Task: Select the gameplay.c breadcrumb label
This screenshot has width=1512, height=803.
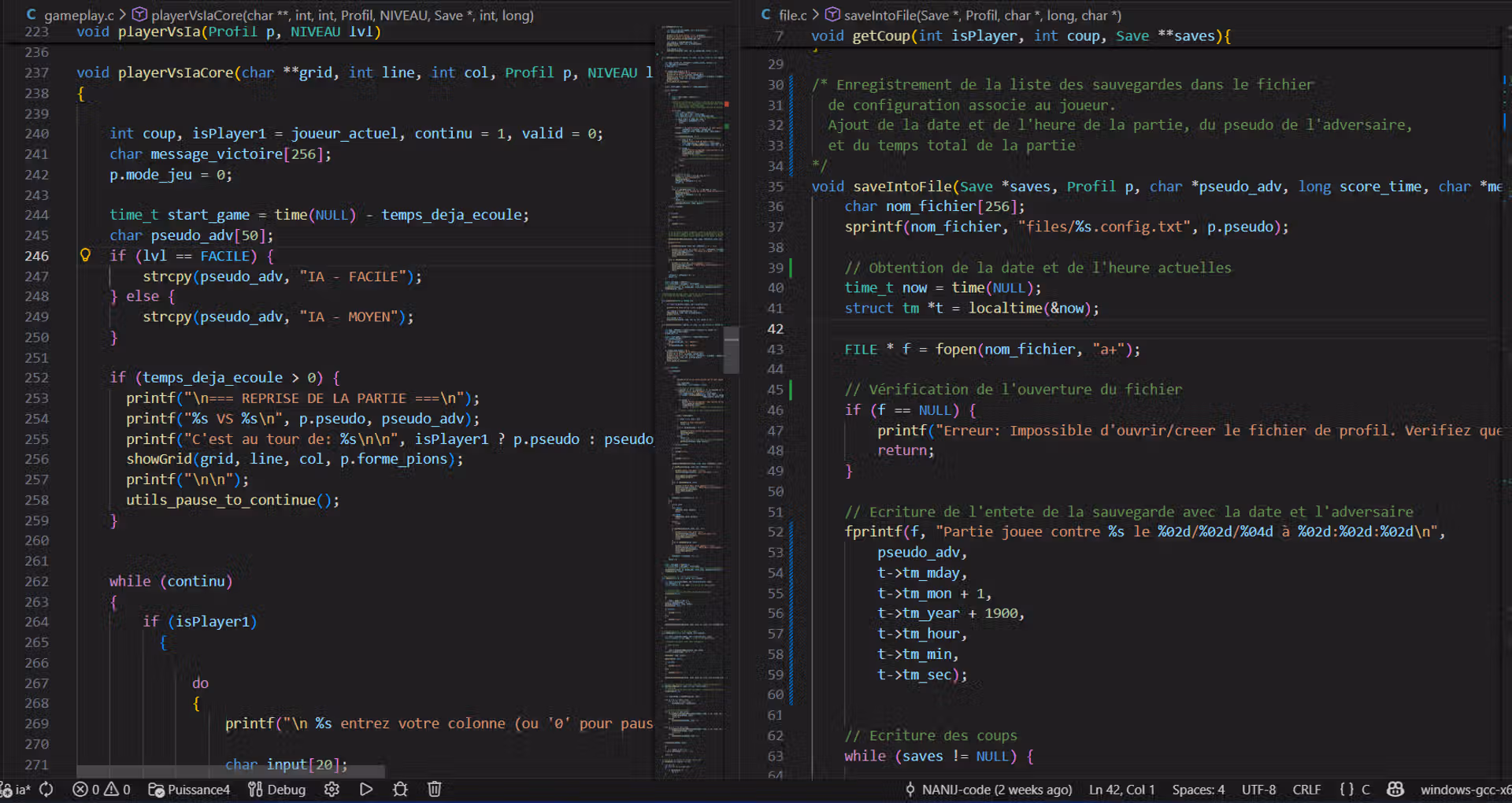Action: tap(79, 15)
